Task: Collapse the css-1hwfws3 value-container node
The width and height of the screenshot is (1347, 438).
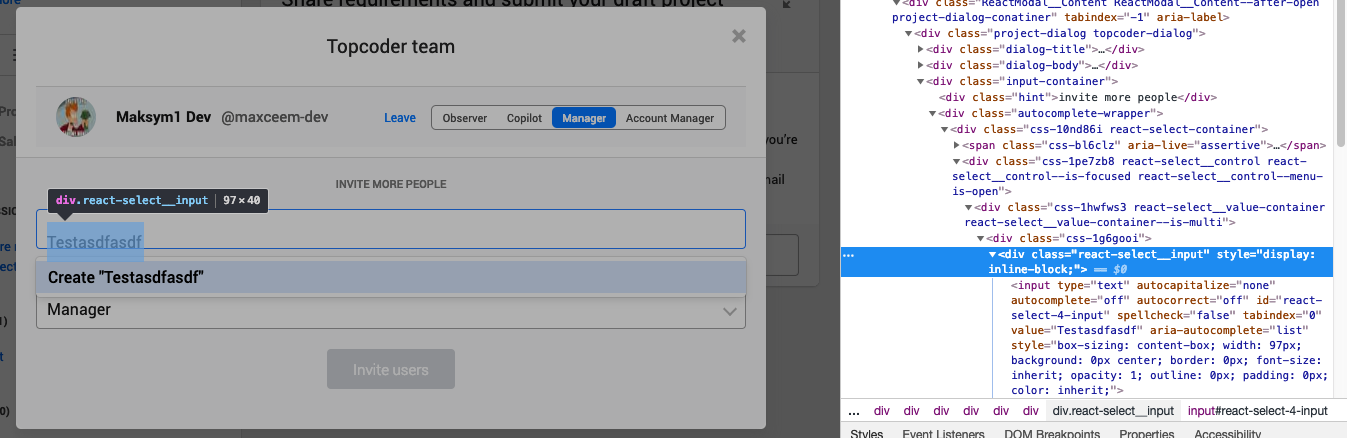Action: (x=969, y=207)
